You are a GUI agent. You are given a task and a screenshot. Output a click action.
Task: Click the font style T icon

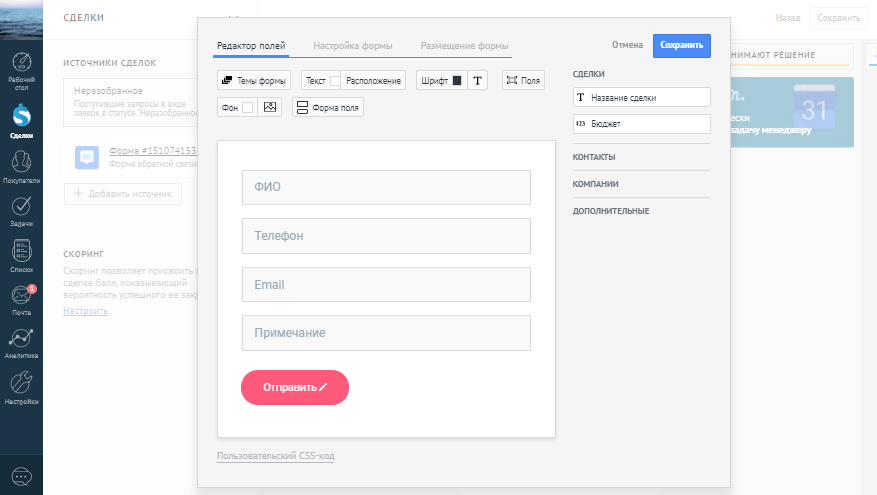(x=477, y=81)
